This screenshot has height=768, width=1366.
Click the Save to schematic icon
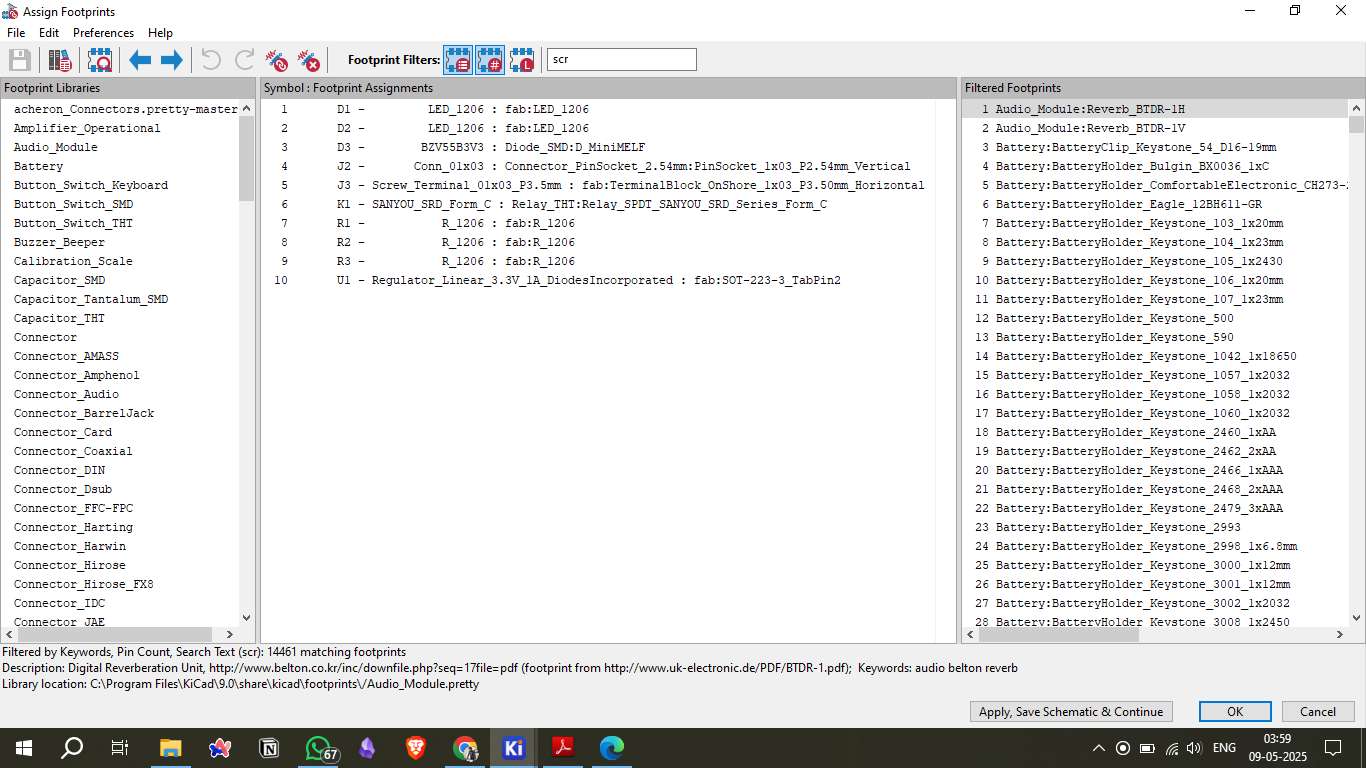click(19, 60)
